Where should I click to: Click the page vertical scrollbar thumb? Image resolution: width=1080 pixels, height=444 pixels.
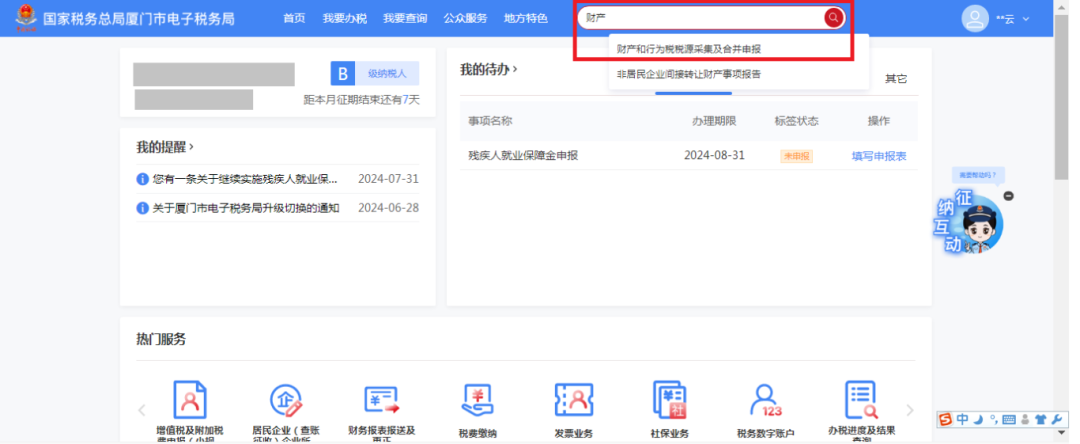pyautogui.click(x=1061, y=96)
